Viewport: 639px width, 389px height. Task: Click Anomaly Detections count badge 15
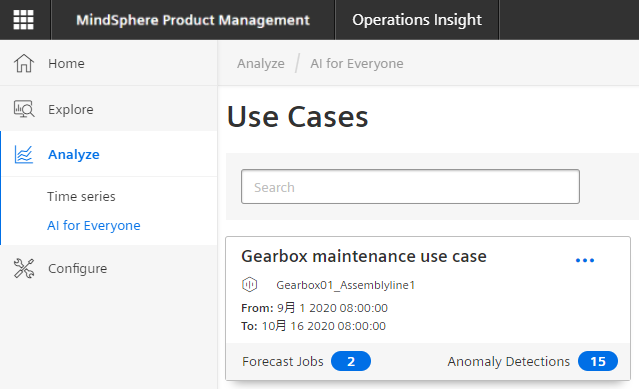point(598,361)
